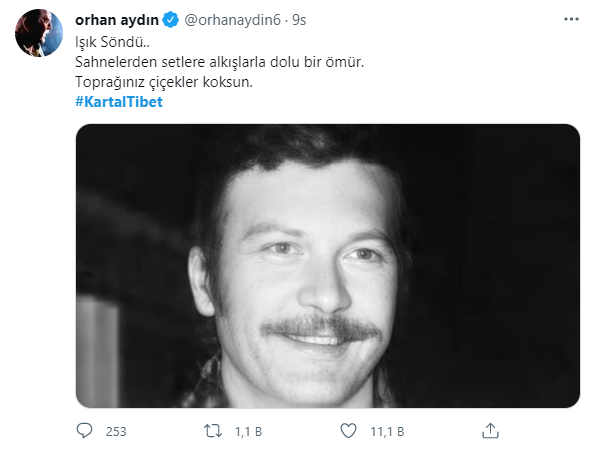Open the @orhanaydin6 handle link
This screenshot has height=450, width=592.
[232, 20]
